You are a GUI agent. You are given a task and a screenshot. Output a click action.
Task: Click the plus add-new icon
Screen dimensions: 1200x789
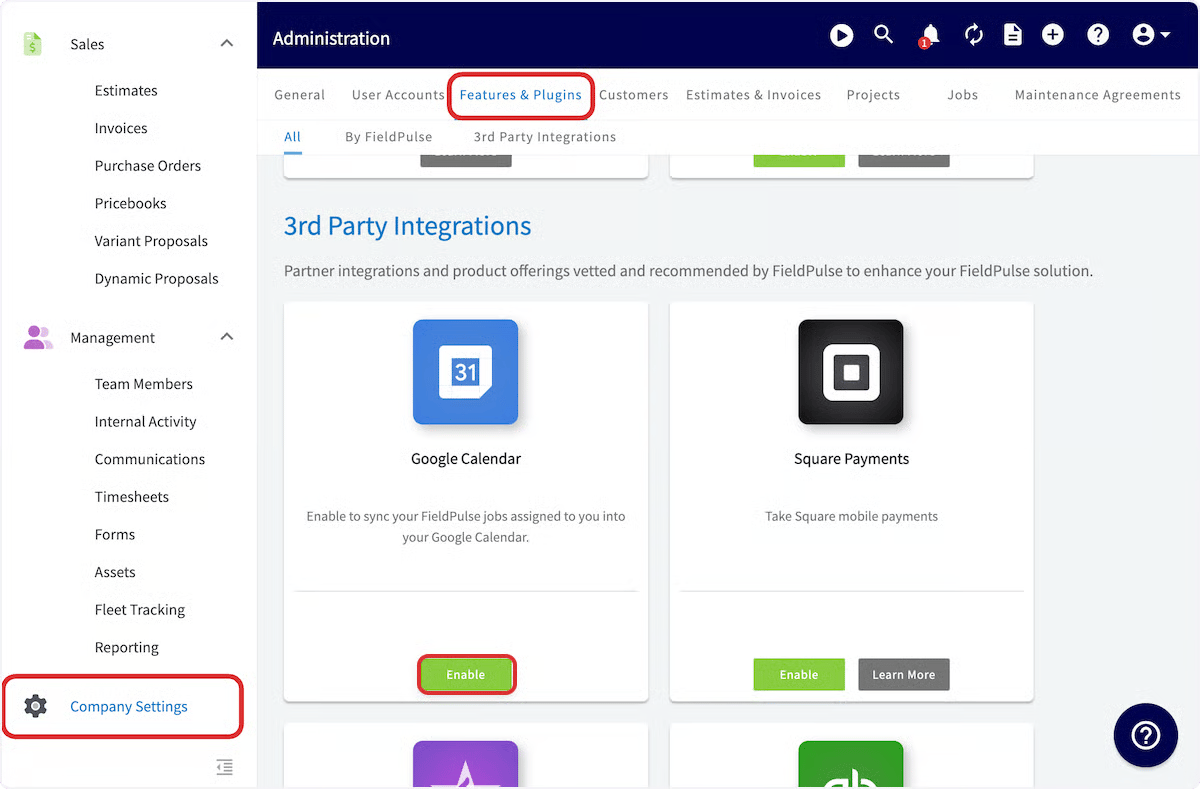(1052, 35)
